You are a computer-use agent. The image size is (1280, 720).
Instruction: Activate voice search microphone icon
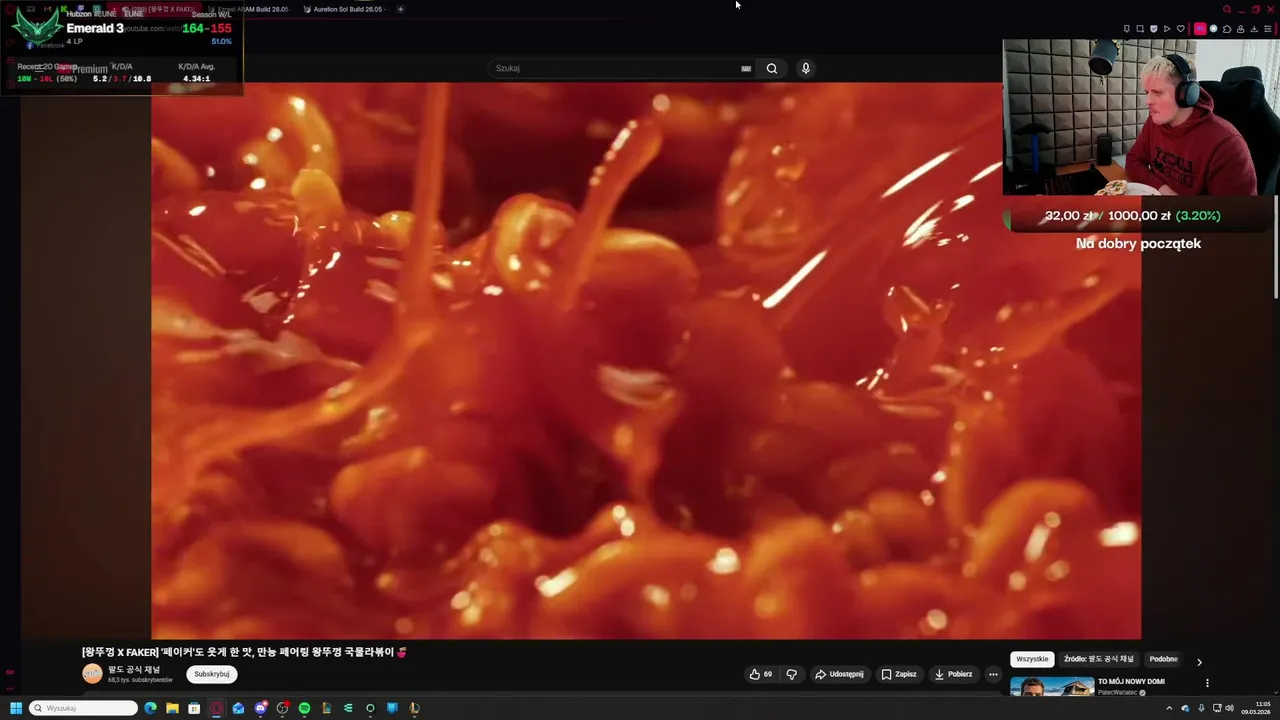click(x=806, y=68)
